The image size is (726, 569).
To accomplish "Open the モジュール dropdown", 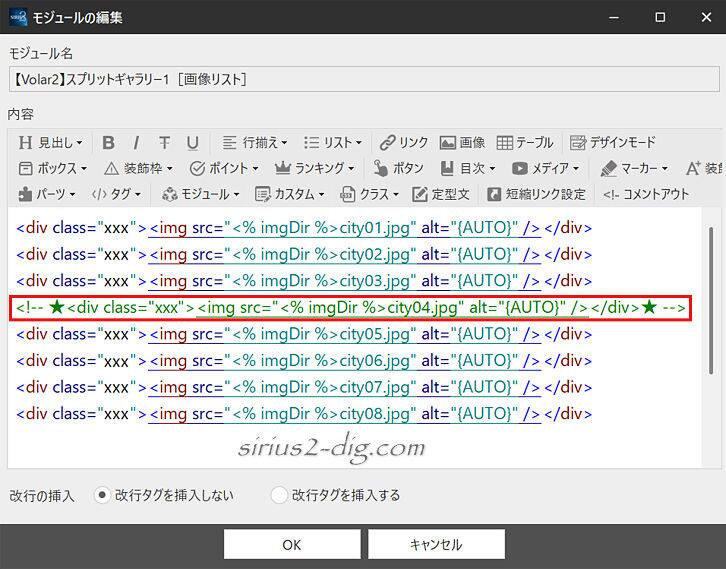I will pos(200,194).
